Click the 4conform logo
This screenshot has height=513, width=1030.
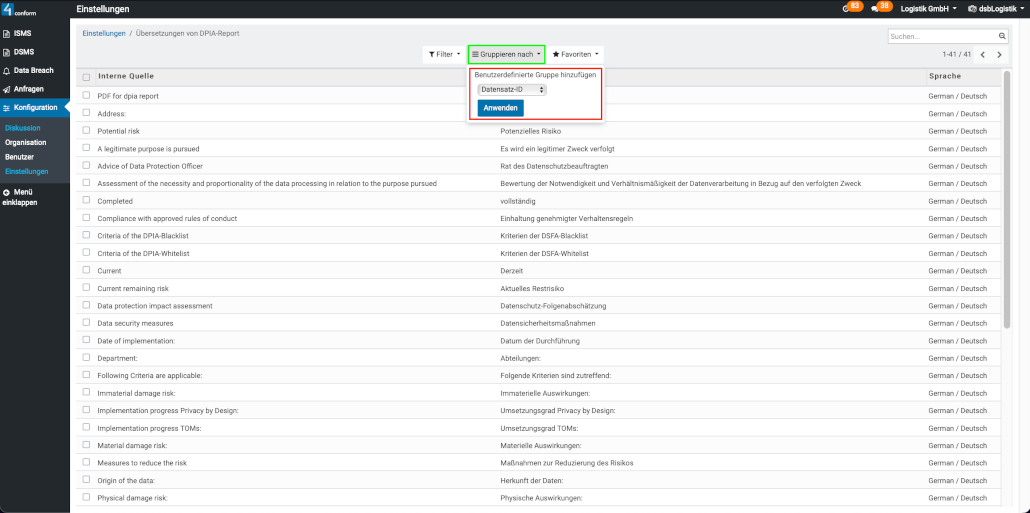click(20, 10)
